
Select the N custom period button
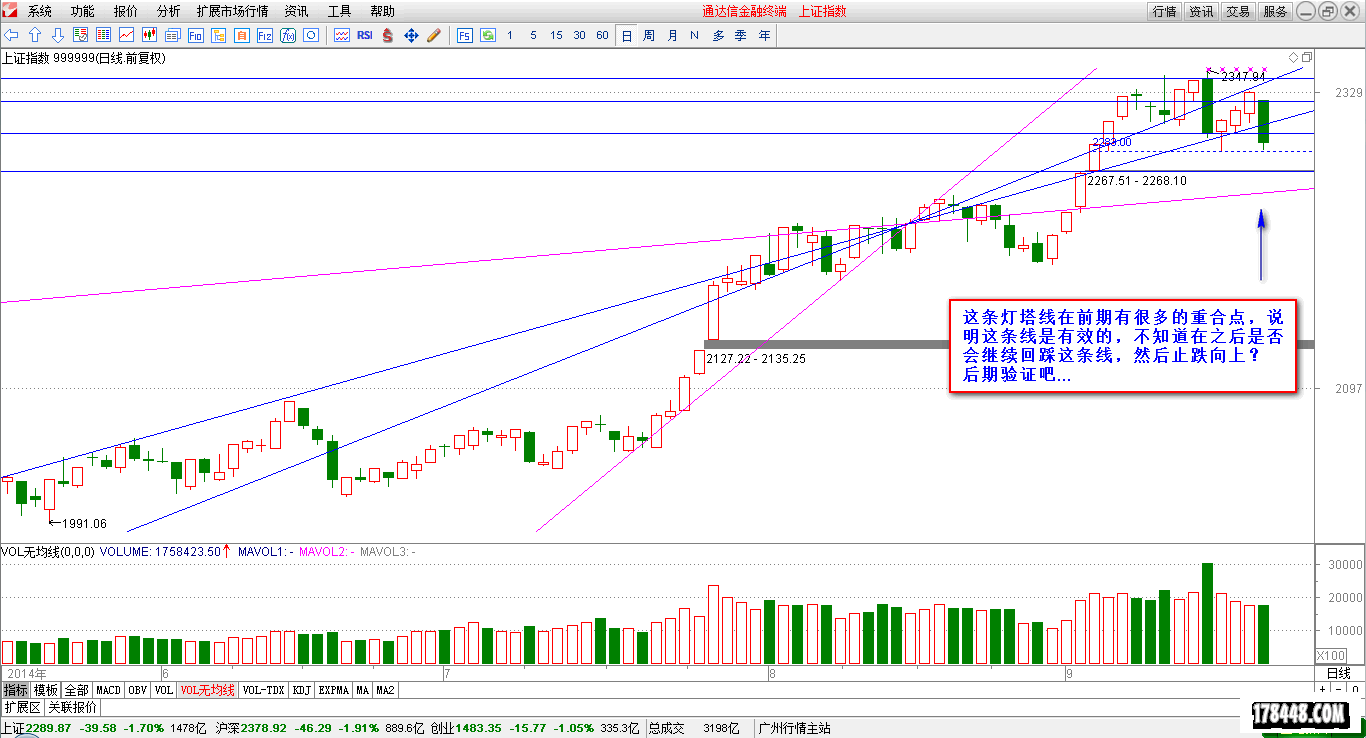click(x=695, y=35)
